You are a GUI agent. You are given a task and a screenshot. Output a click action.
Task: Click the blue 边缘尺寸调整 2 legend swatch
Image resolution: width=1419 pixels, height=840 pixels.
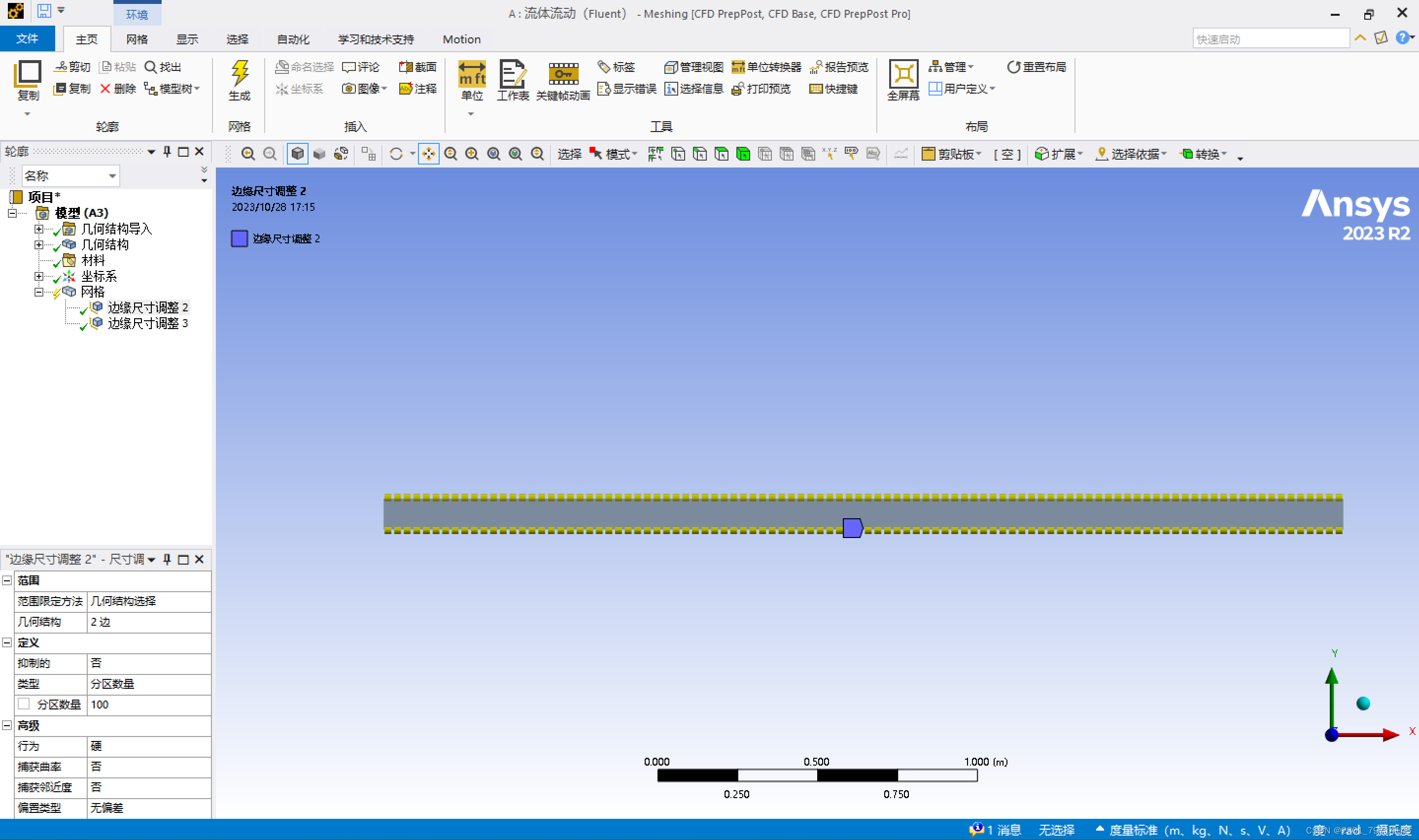(x=239, y=238)
